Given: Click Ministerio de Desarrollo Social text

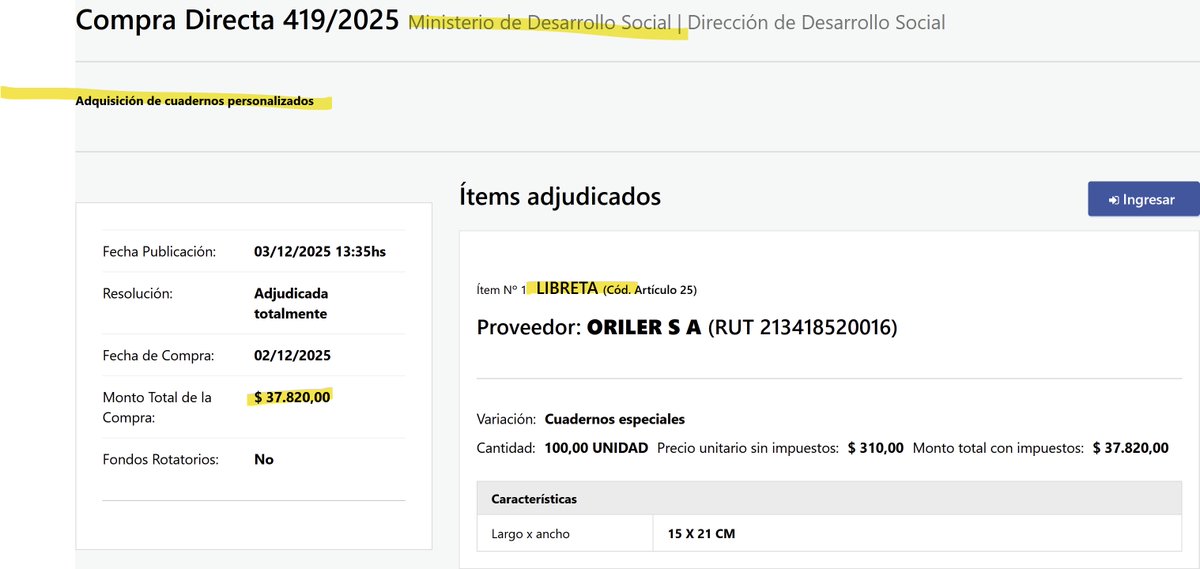Looking at the screenshot, I should (x=540, y=22).
